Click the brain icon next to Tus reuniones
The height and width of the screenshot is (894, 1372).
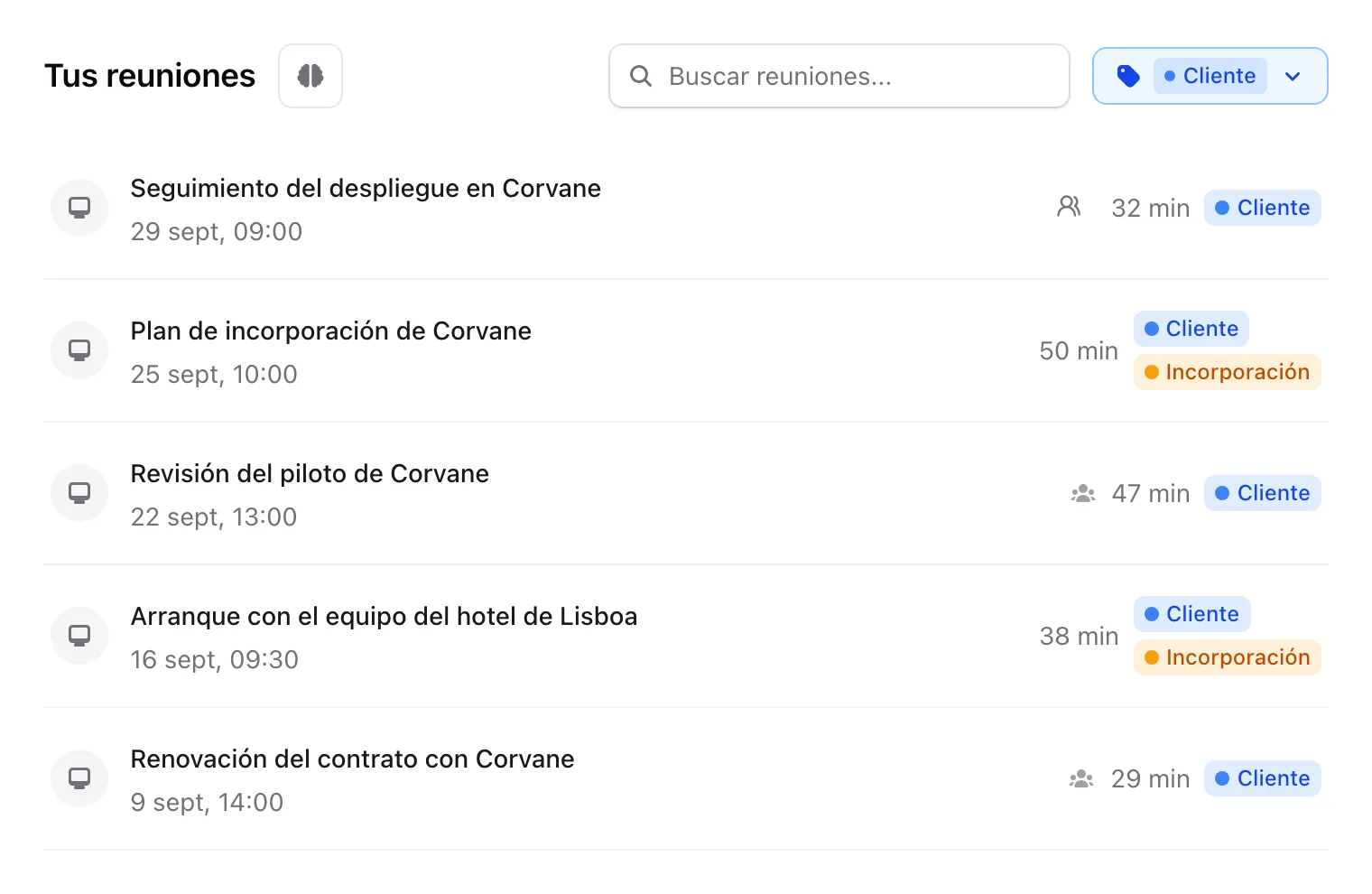click(311, 76)
